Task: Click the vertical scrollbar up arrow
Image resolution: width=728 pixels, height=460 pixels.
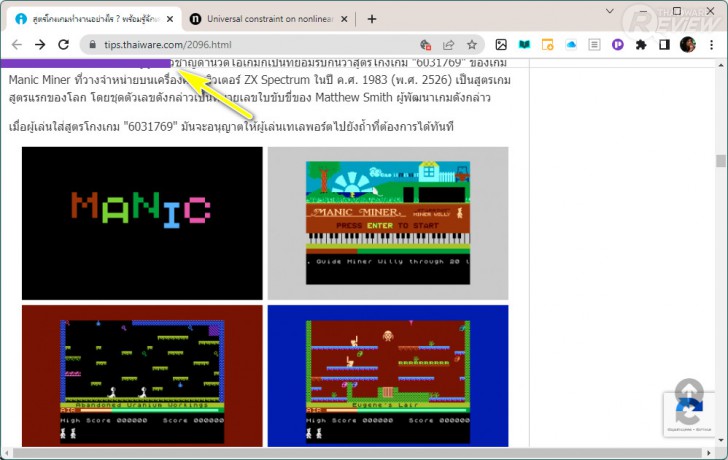Action: (721, 65)
